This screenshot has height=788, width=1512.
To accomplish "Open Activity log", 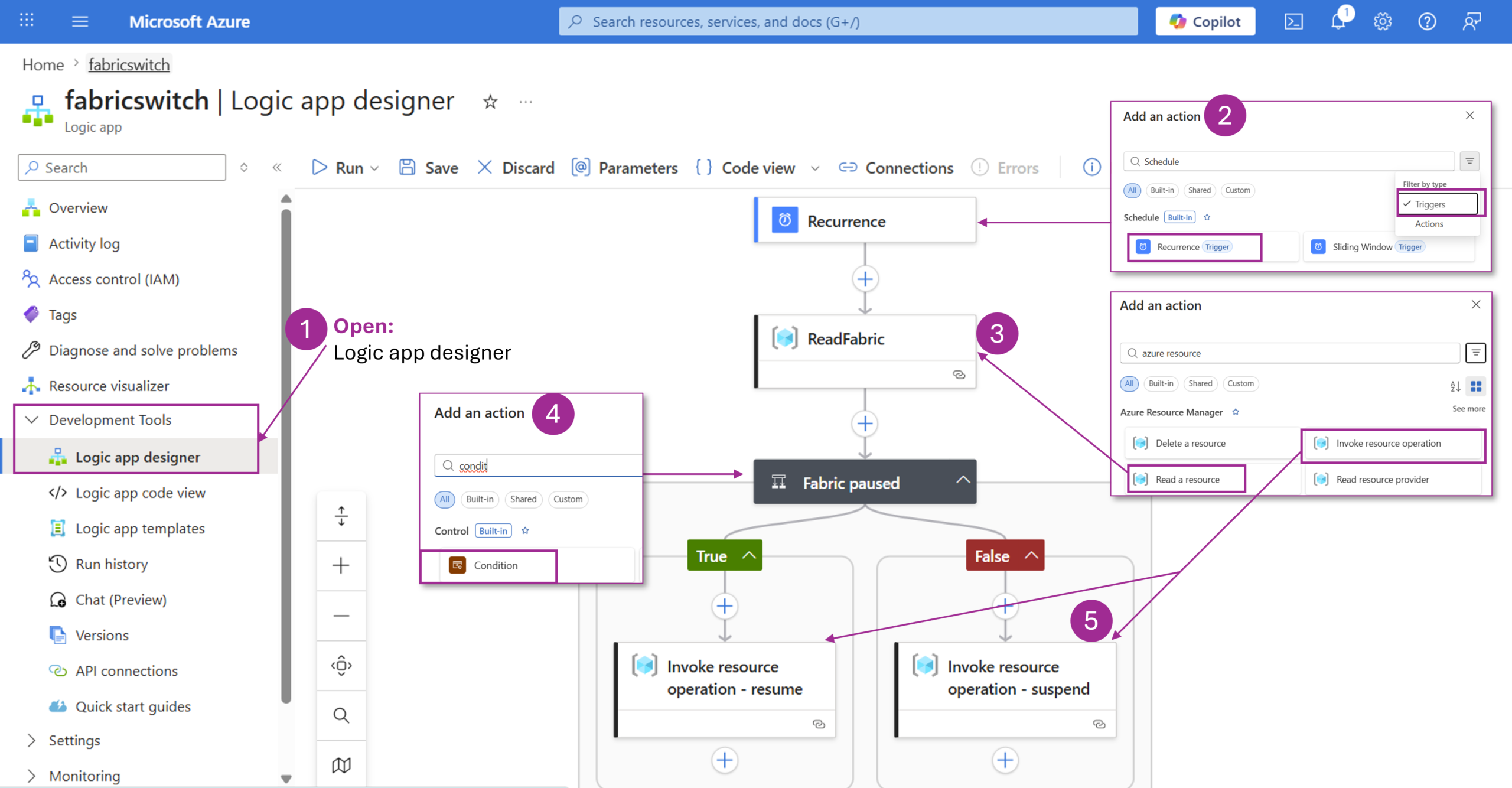I will click(84, 243).
